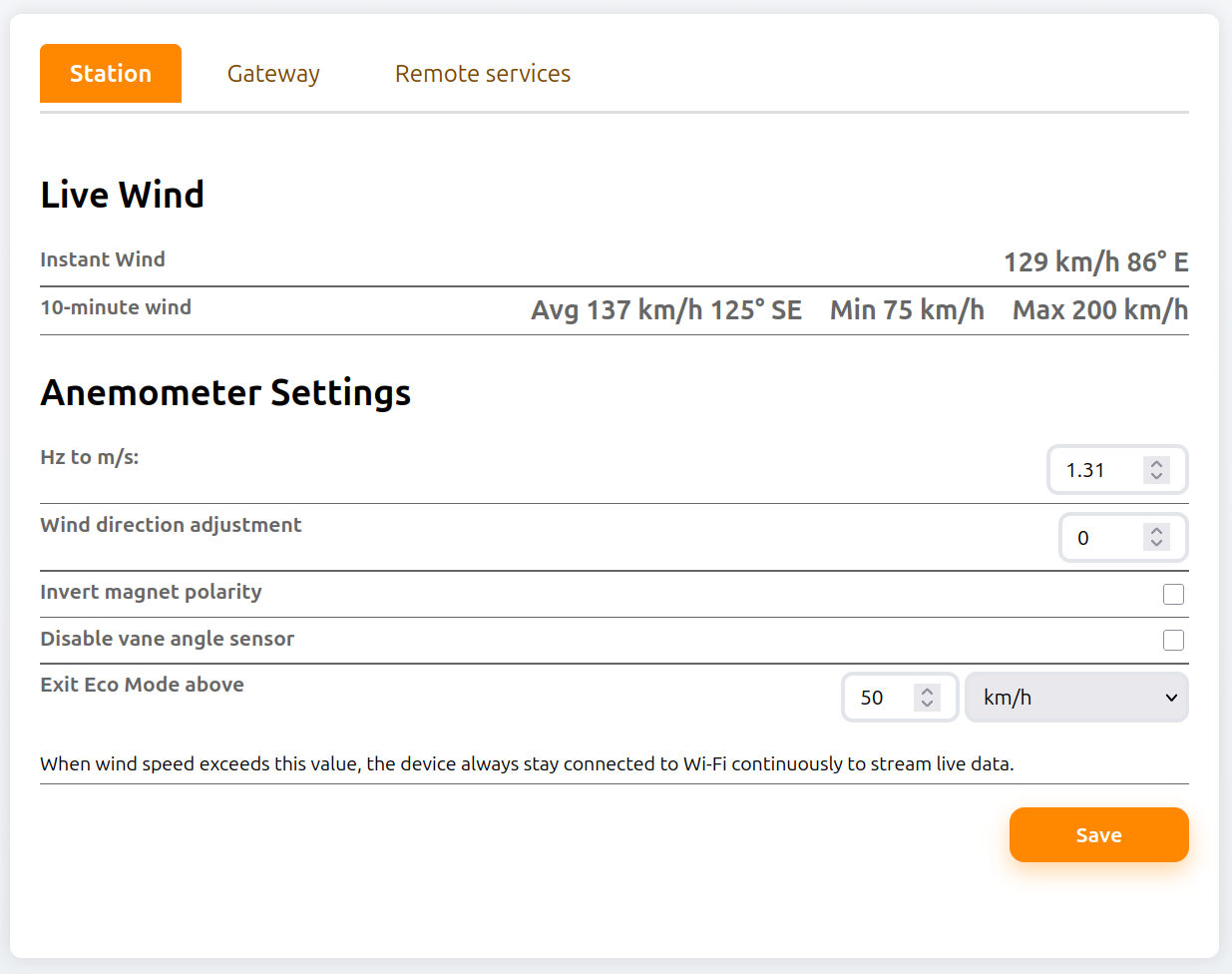This screenshot has height=974, width=1232.
Task: Click the Invert magnet polarity label
Action: pyautogui.click(x=151, y=592)
